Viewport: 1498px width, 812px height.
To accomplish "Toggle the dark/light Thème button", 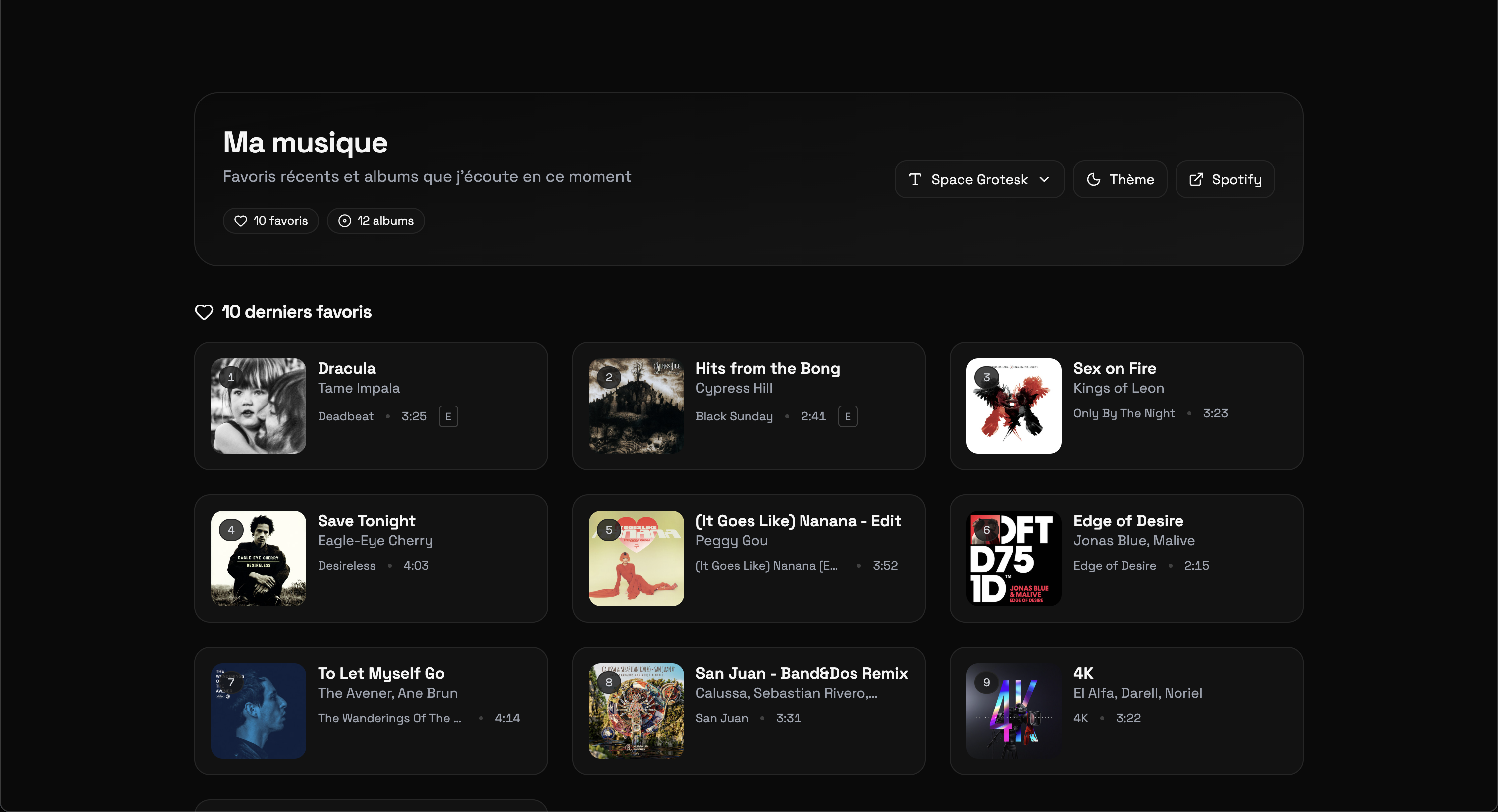I will click(1120, 180).
